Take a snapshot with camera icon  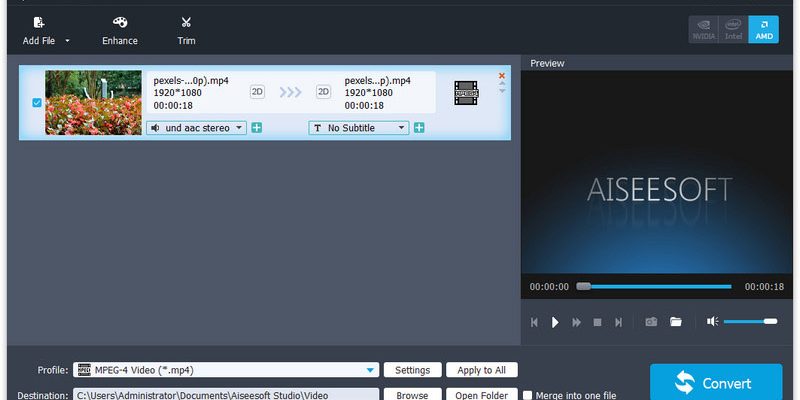click(x=651, y=321)
